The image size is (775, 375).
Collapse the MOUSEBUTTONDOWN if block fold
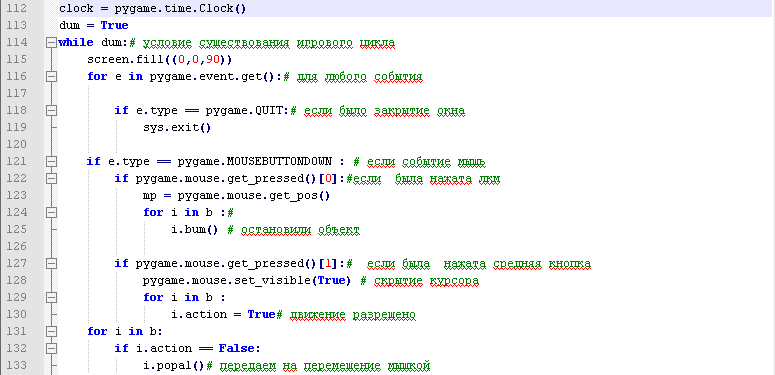pyautogui.click(x=50, y=162)
